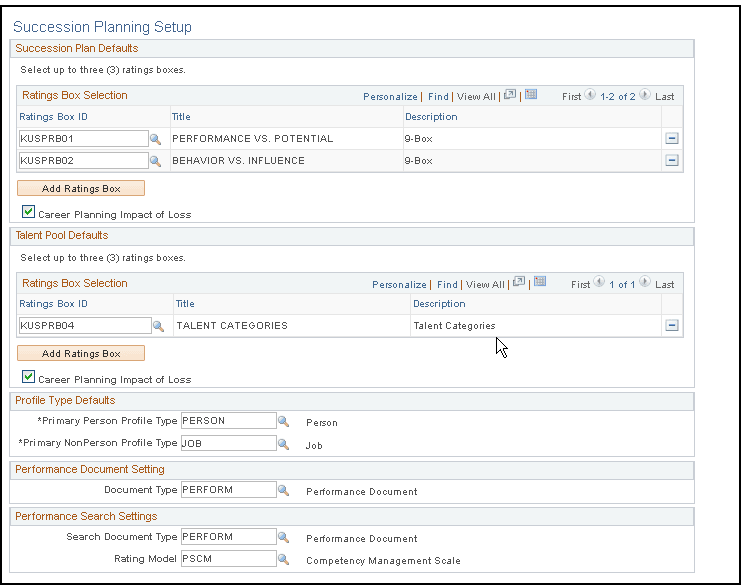The image size is (745, 587).
Task: Open lookup for Search Document Type
Action: (x=283, y=537)
